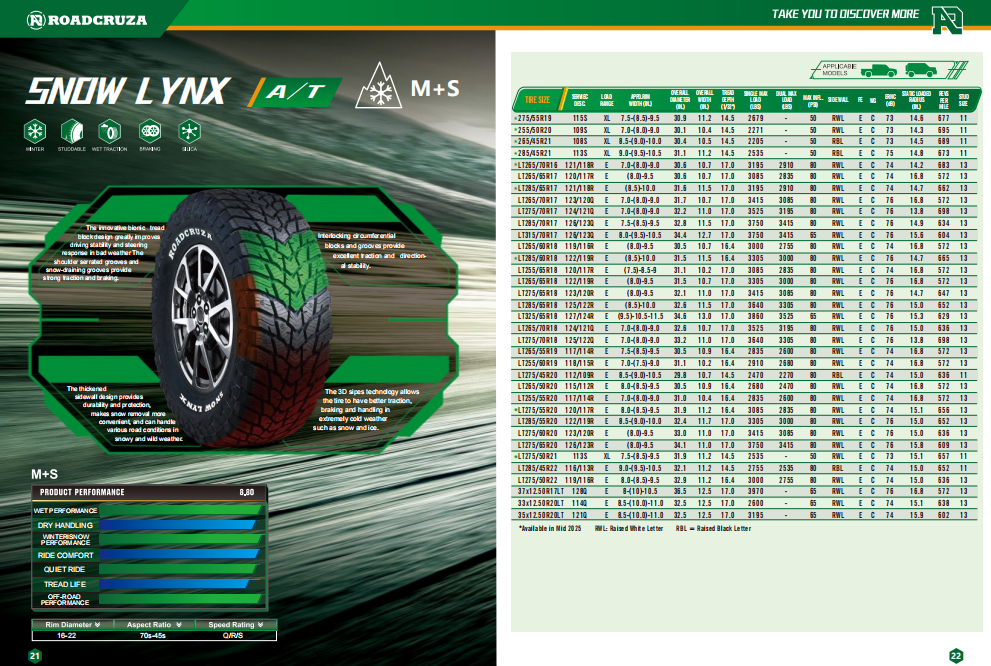Select the LT265/70R16 tire size row
Image resolution: width=991 pixels, height=666 pixels.
coord(745,165)
